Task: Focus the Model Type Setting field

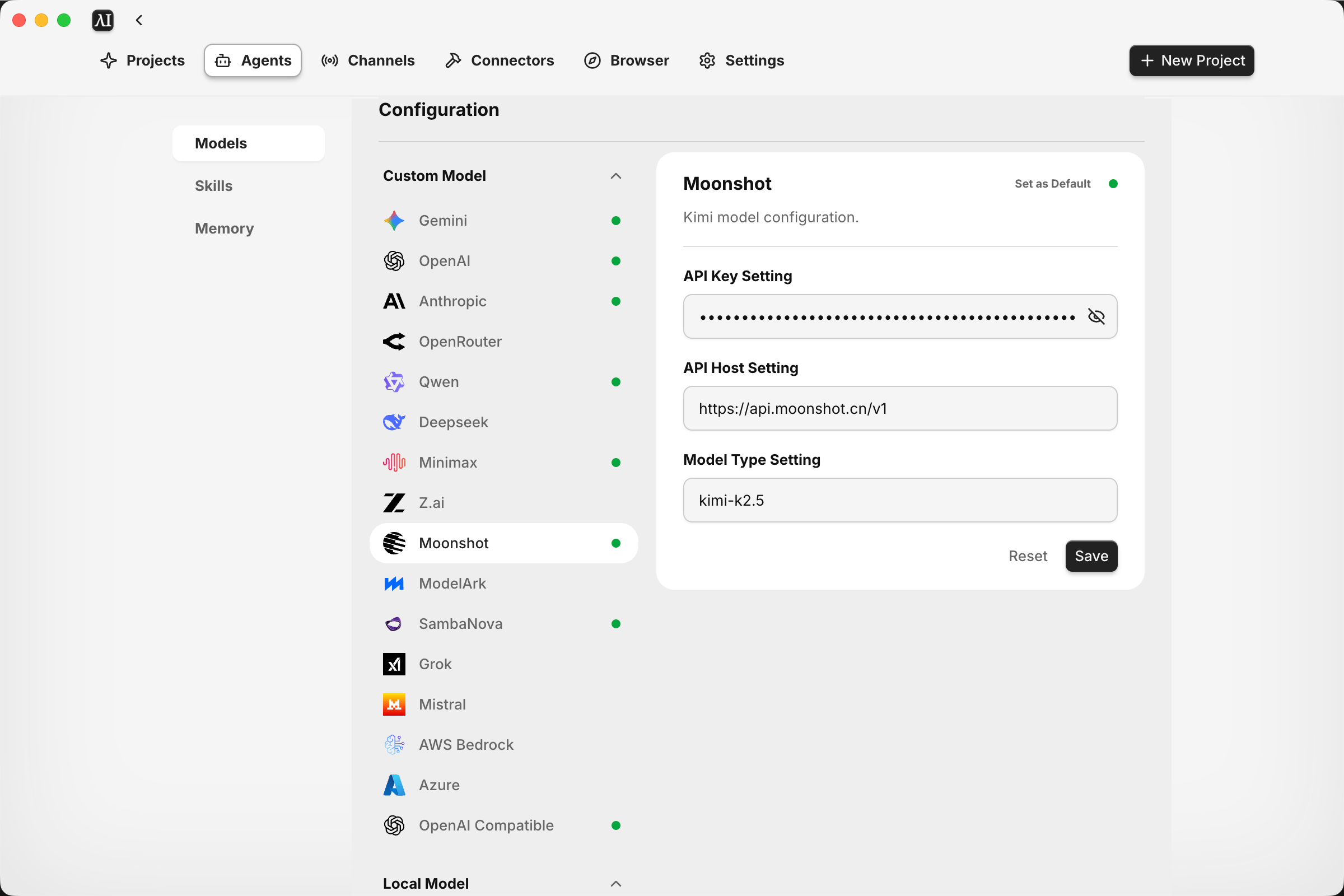Action: point(900,500)
